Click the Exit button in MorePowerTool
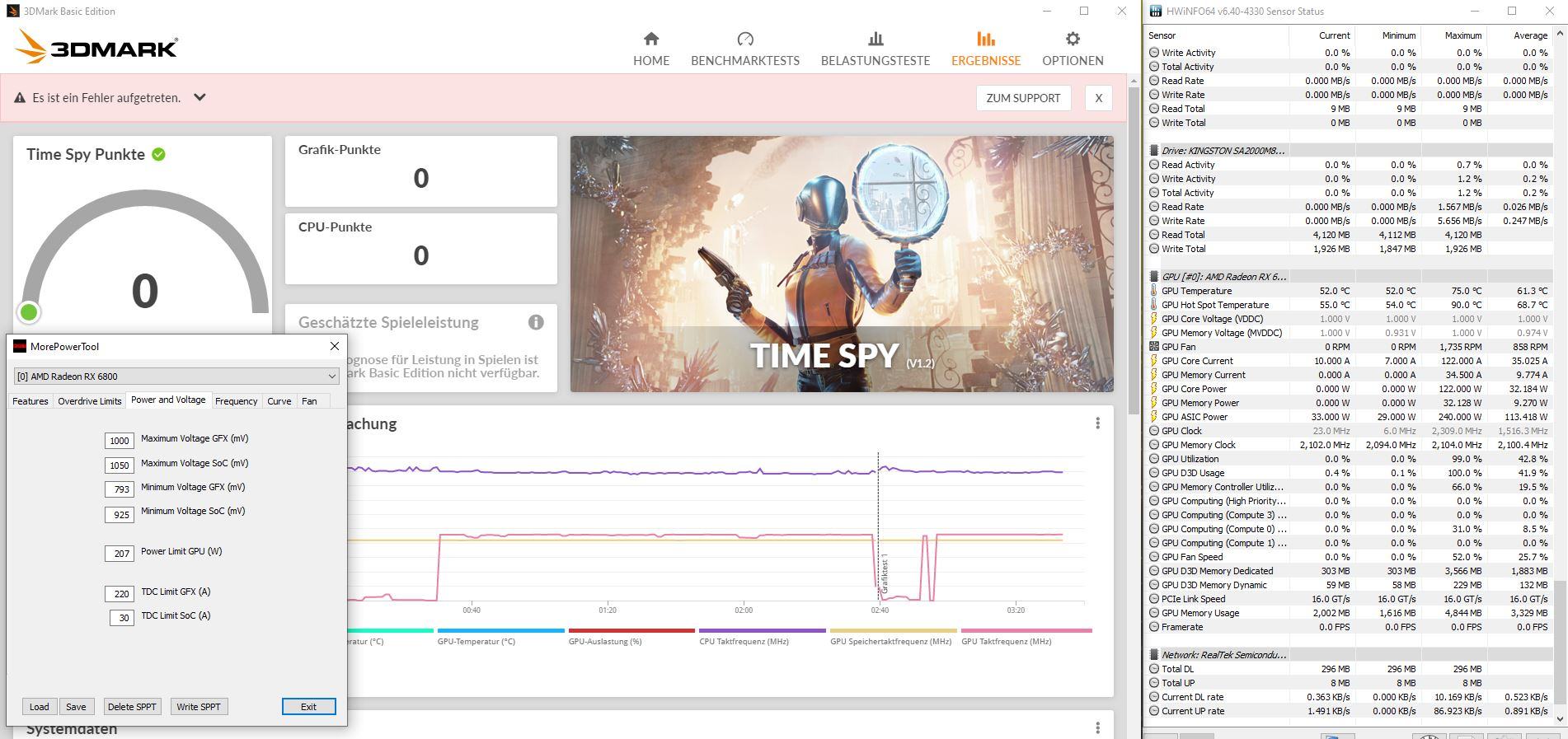Screen dimensions: 1568x739 tap(308, 707)
